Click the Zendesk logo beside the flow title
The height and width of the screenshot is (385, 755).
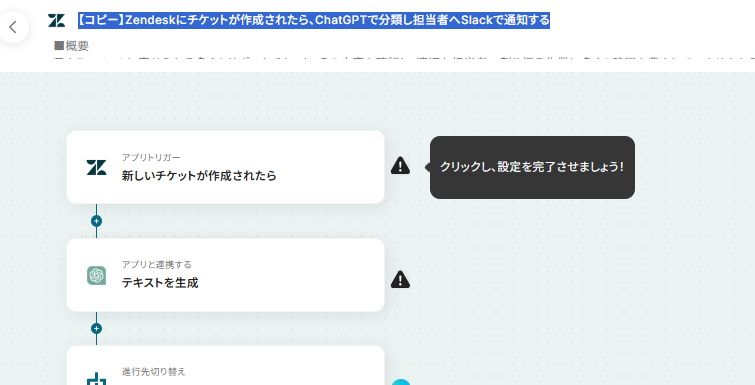click(x=56, y=21)
